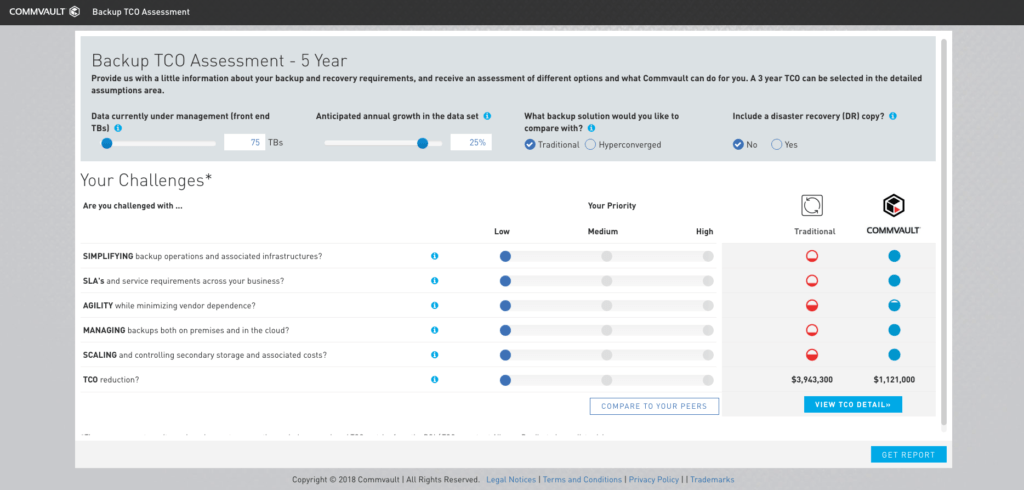Open info icon for disaster recovery copy

click(893, 116)
